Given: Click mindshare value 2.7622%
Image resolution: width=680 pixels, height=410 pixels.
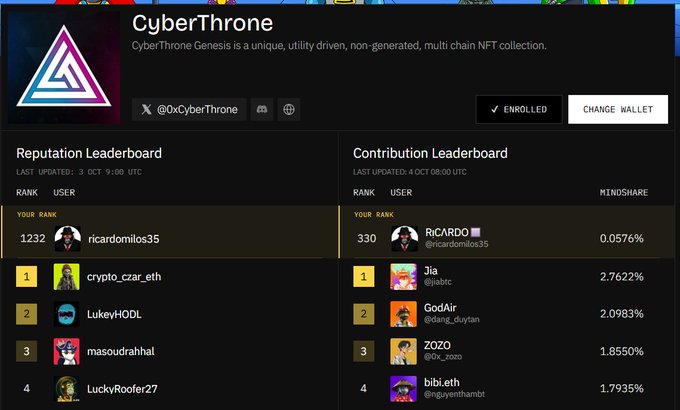Looking at the screenshot, I should coord(621,277).
